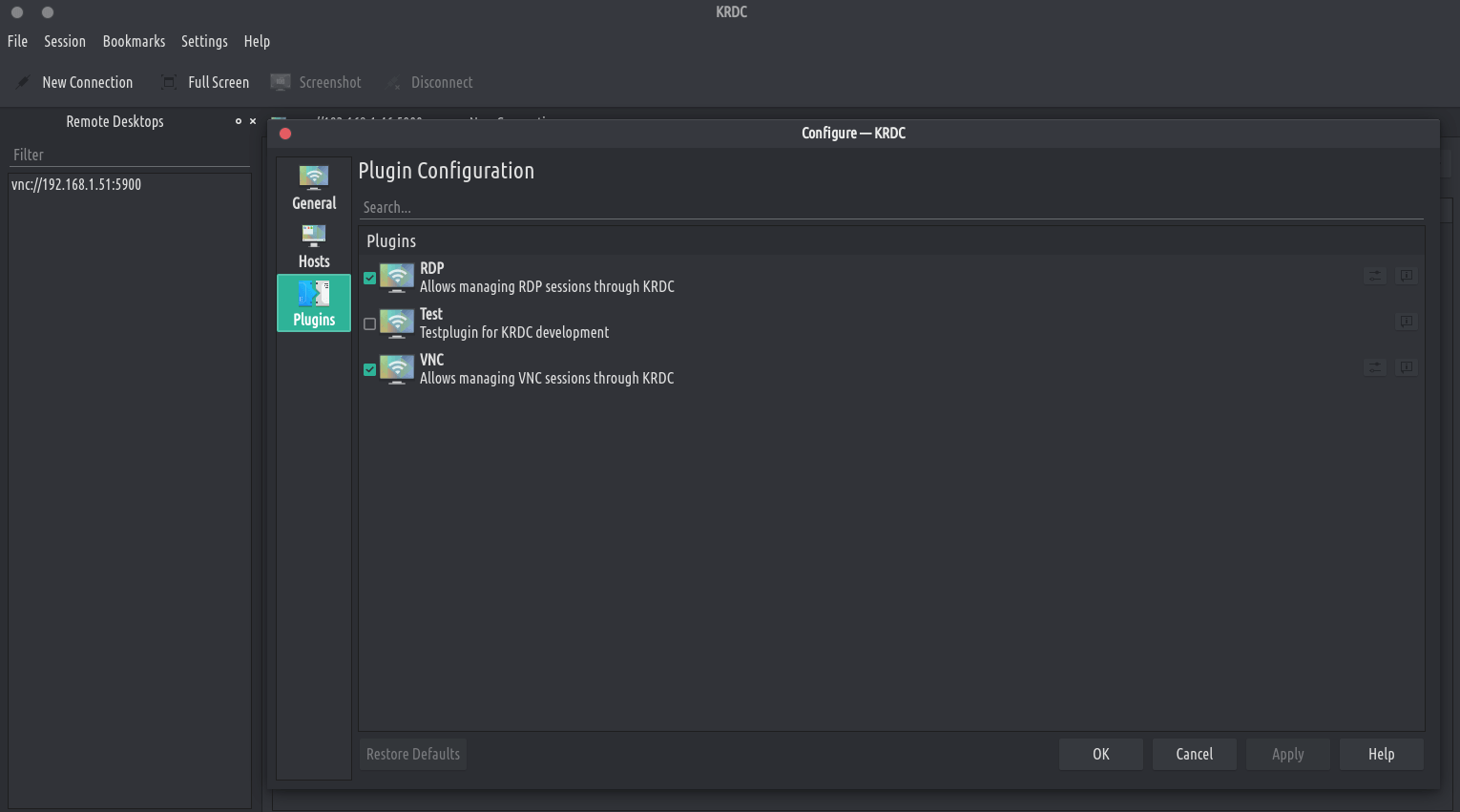Screen dimensions: 1460x812
Task: Open the Session menu
Action: 65,41
